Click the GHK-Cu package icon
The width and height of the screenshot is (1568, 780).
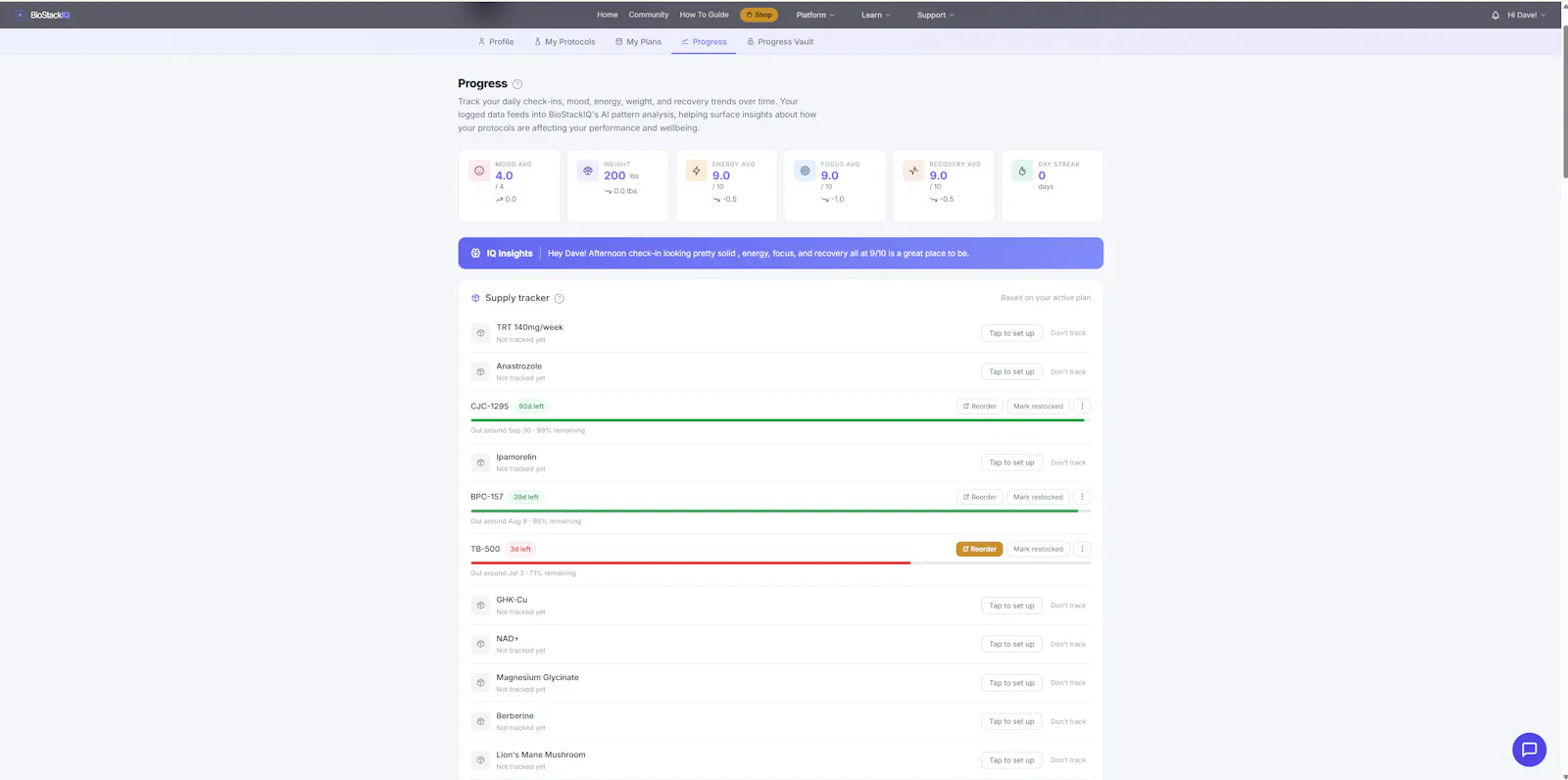coord(480,606)
